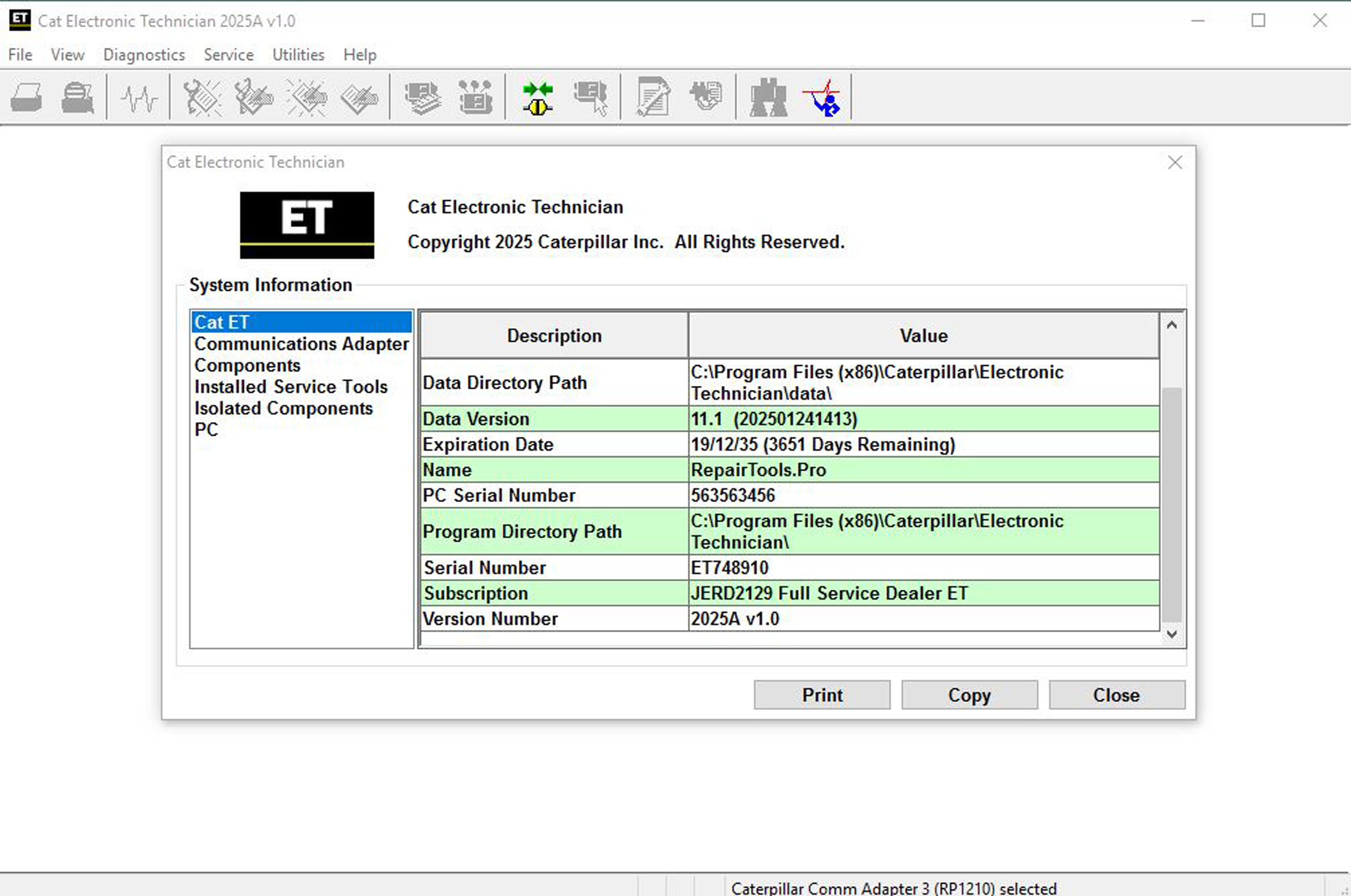Click the Winflash icon at toolbar end
This screenshot has width=1351, height=896.
[822, 97]
